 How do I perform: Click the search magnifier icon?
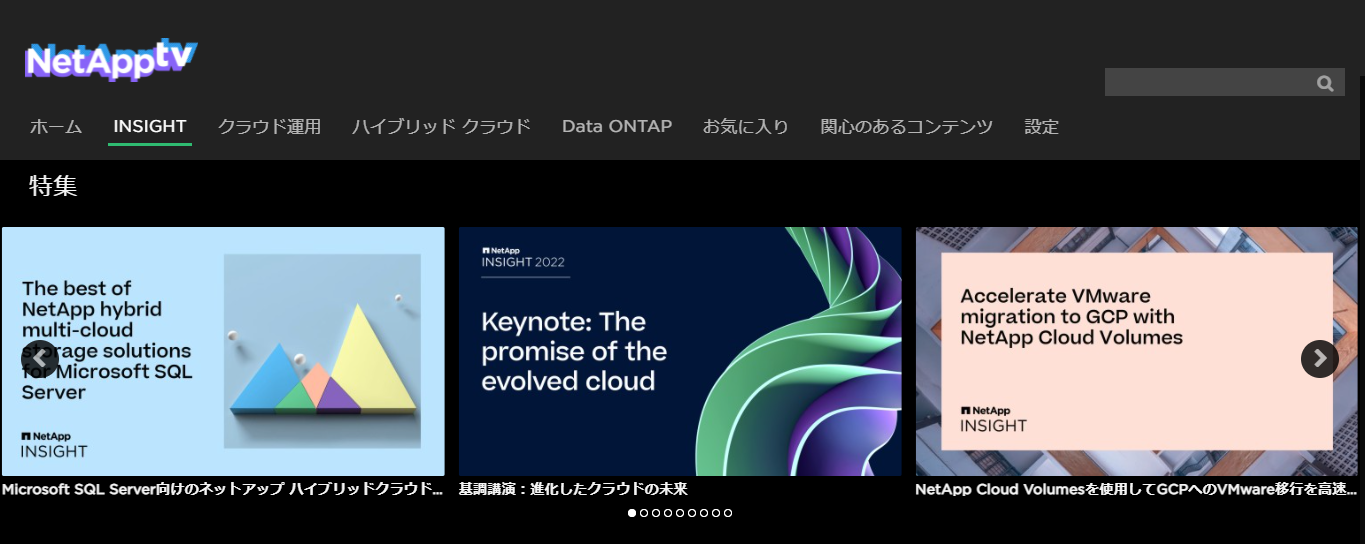pos(1326,83)
